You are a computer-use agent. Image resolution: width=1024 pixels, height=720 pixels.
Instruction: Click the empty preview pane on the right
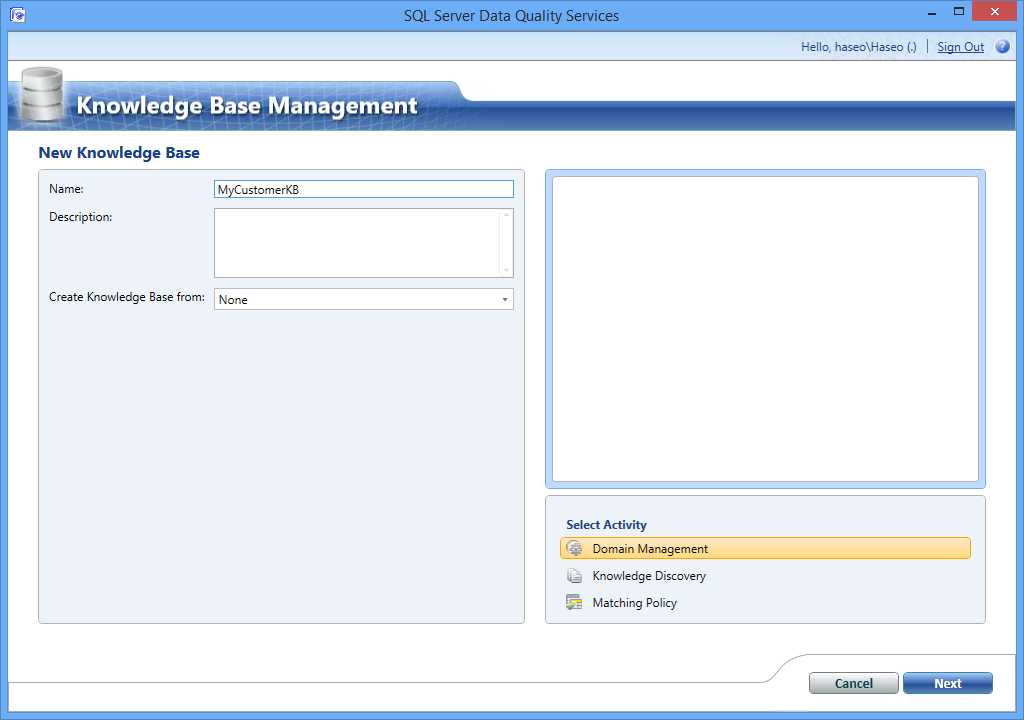click(765, 329)
